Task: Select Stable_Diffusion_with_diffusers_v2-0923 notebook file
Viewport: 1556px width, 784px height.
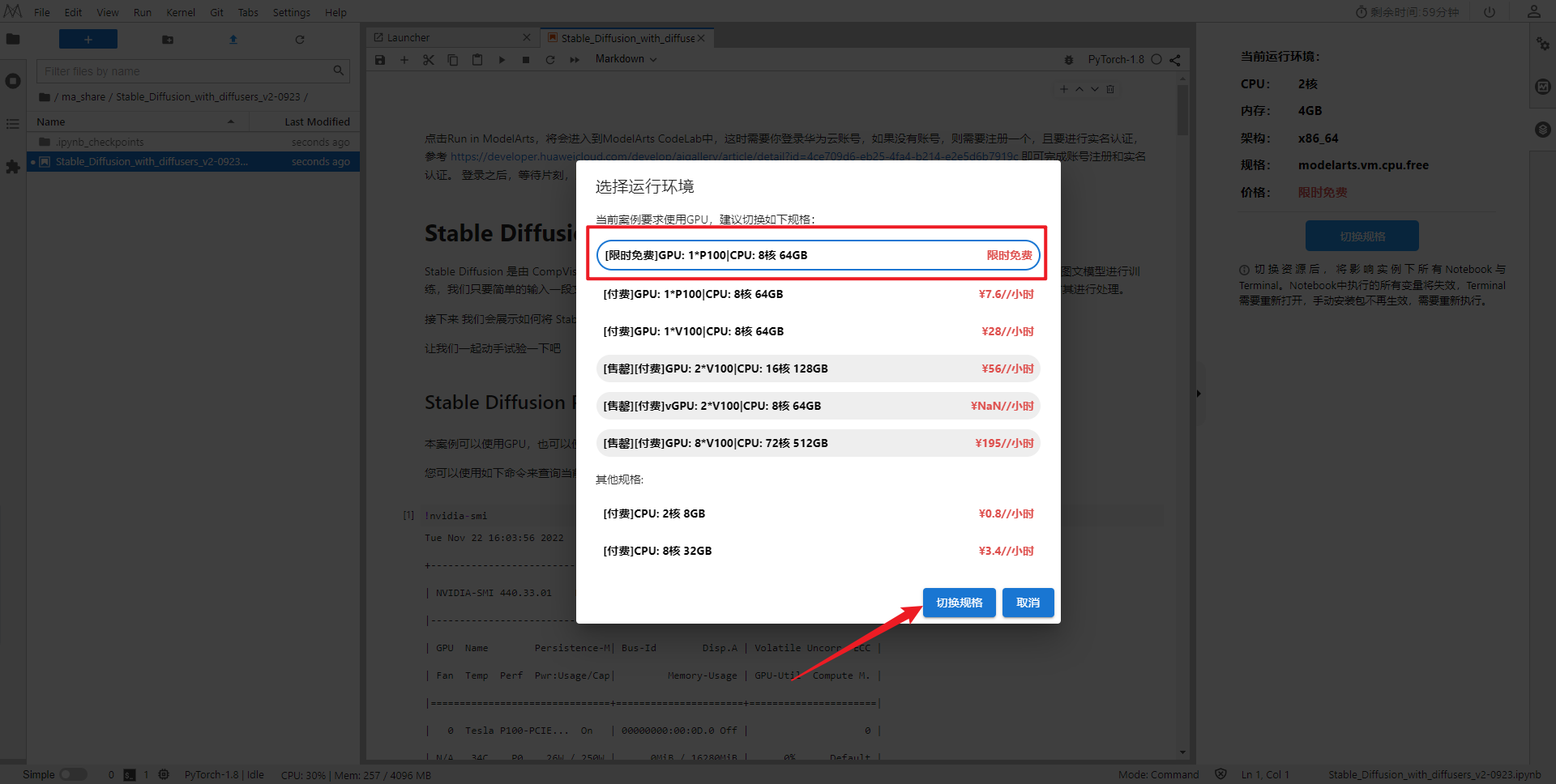Action: pyautogui.click(x=193, y=161)
